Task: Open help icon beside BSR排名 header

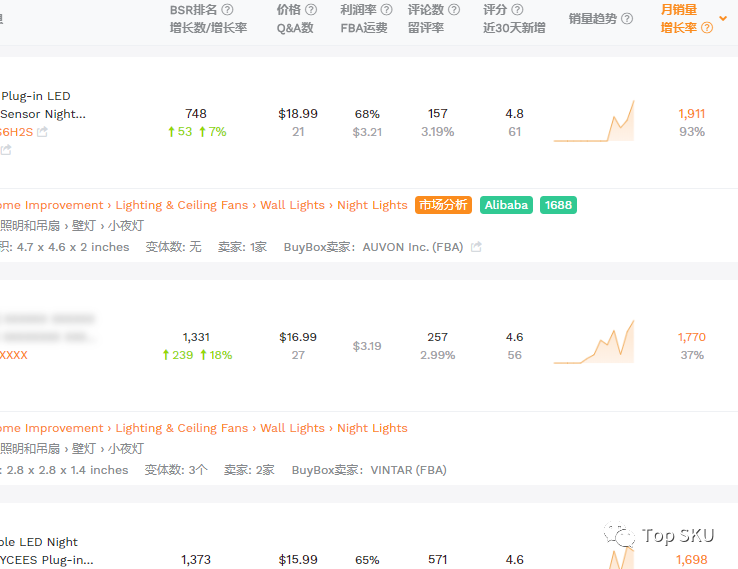Action: (227, 10)
